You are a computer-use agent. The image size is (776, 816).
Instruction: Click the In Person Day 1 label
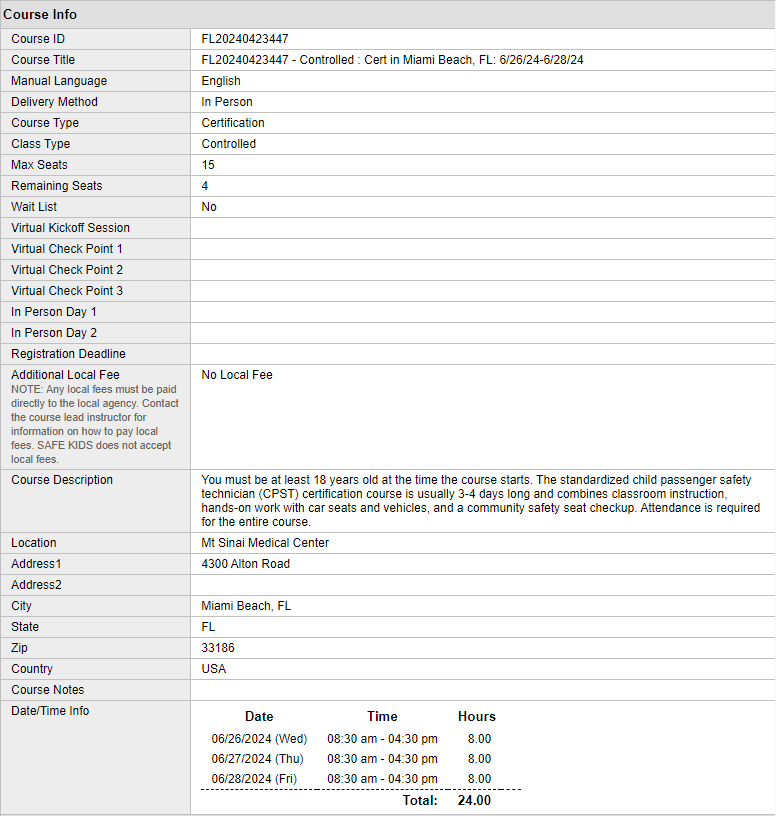pyautogui.click(x=54, y=312)
